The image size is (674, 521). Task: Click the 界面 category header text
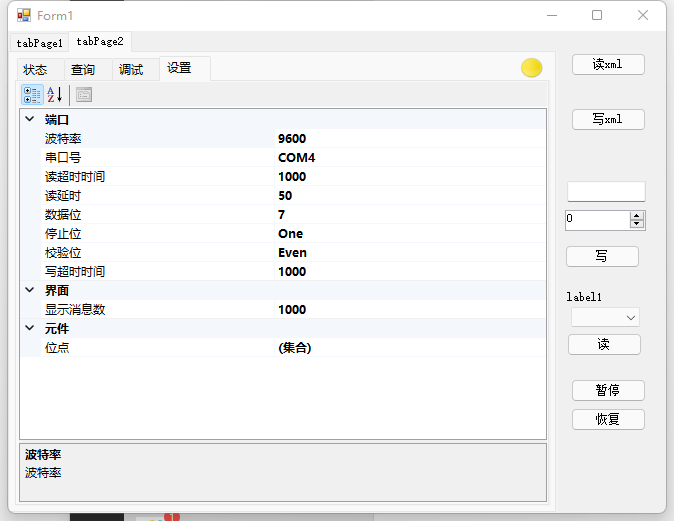57,291
